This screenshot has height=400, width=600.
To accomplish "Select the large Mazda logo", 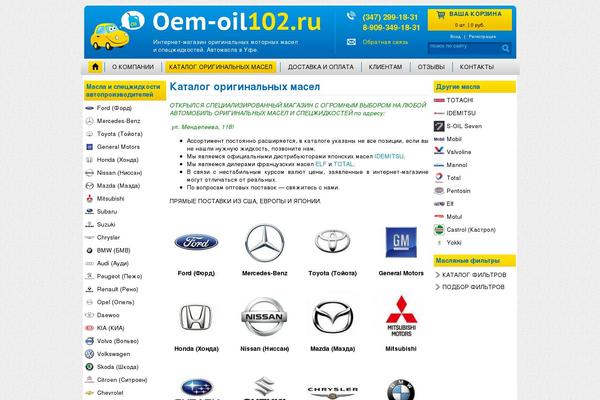I will pos(333,317).
